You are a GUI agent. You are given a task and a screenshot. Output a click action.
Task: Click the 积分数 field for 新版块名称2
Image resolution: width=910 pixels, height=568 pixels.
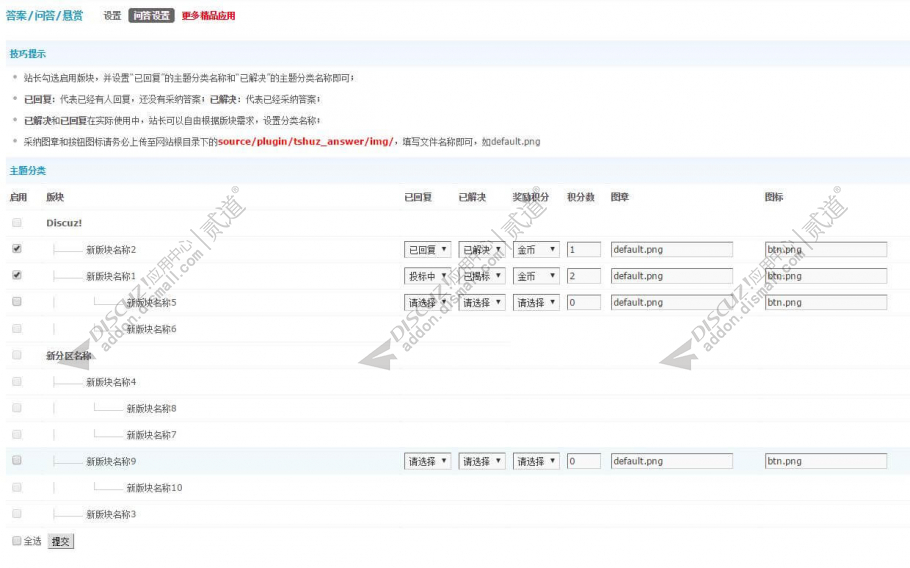[x=584, y=249]
